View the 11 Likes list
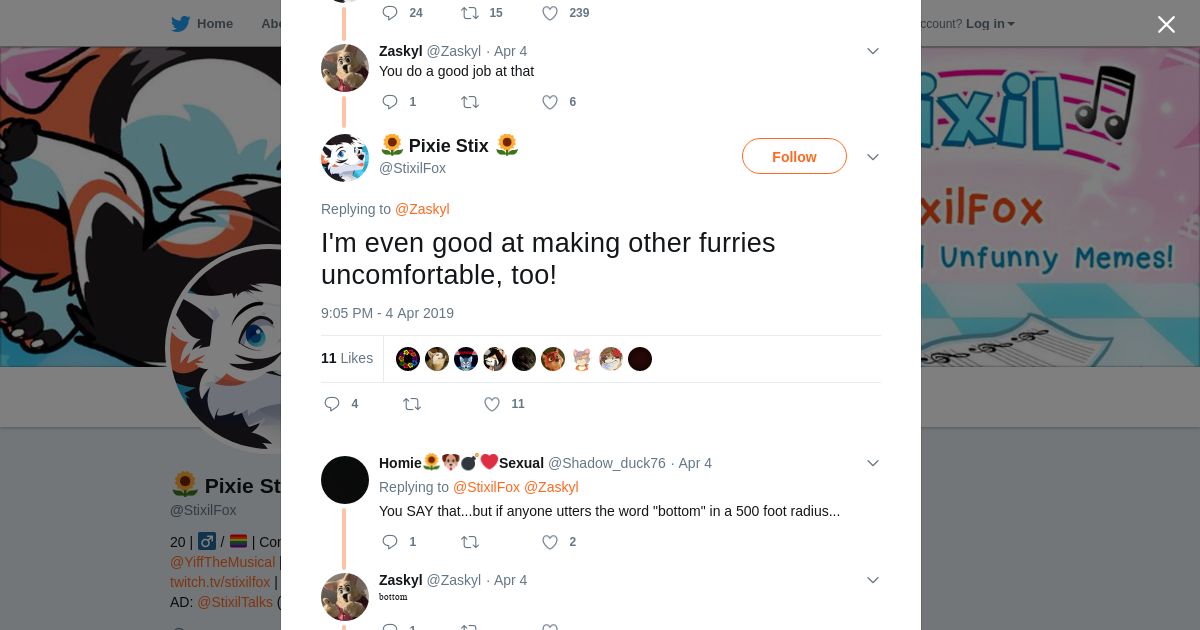1200x630 pixels. point(347,358)
